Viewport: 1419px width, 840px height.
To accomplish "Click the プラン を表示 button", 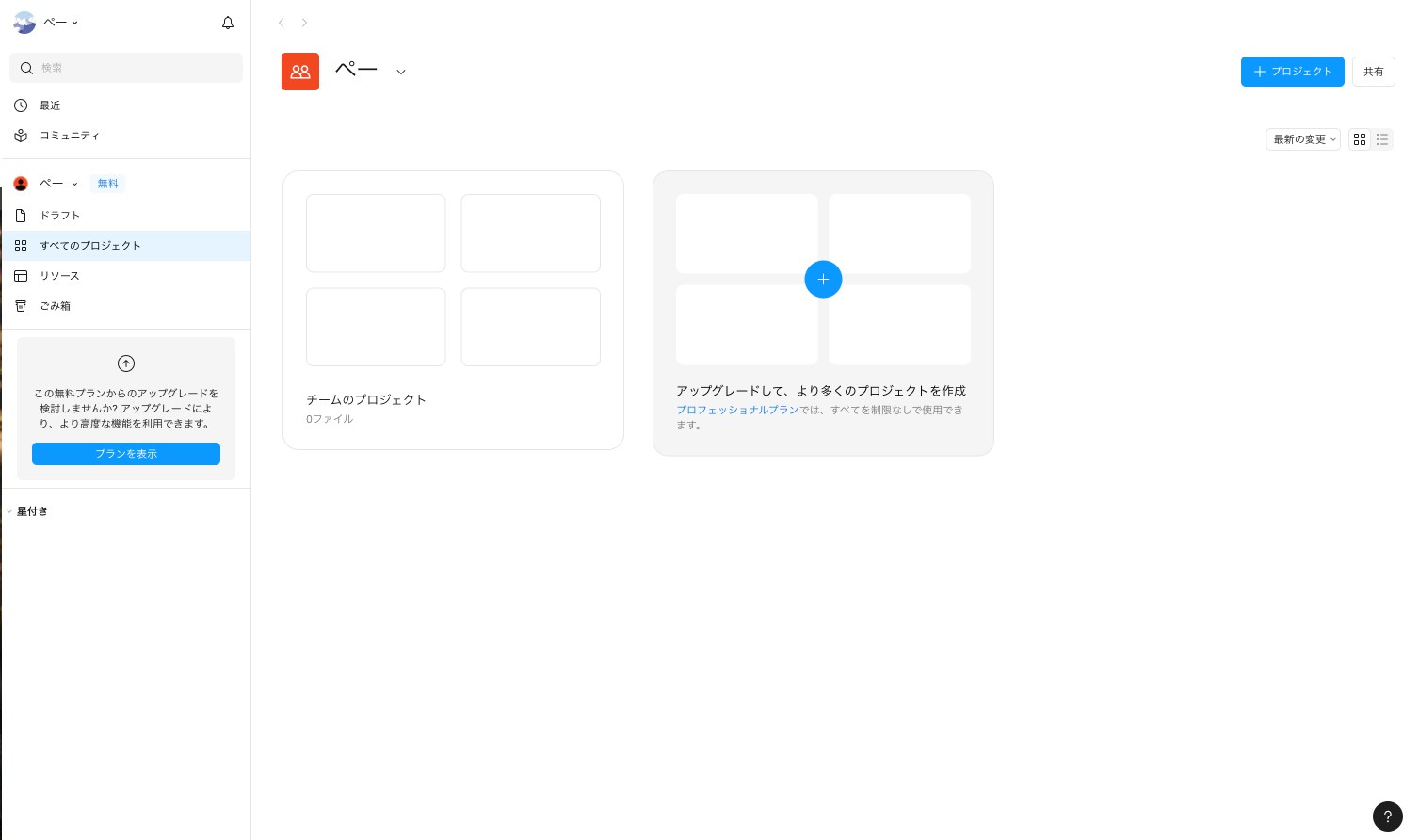I will point(125,453).
